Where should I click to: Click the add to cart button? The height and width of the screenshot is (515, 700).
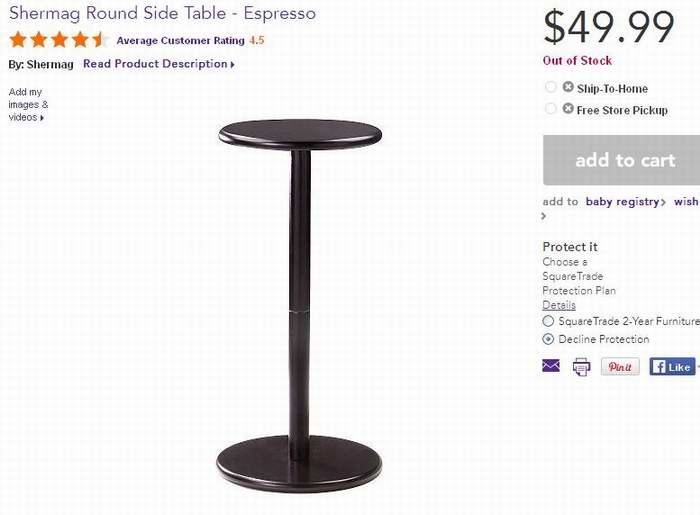[623, 160]
